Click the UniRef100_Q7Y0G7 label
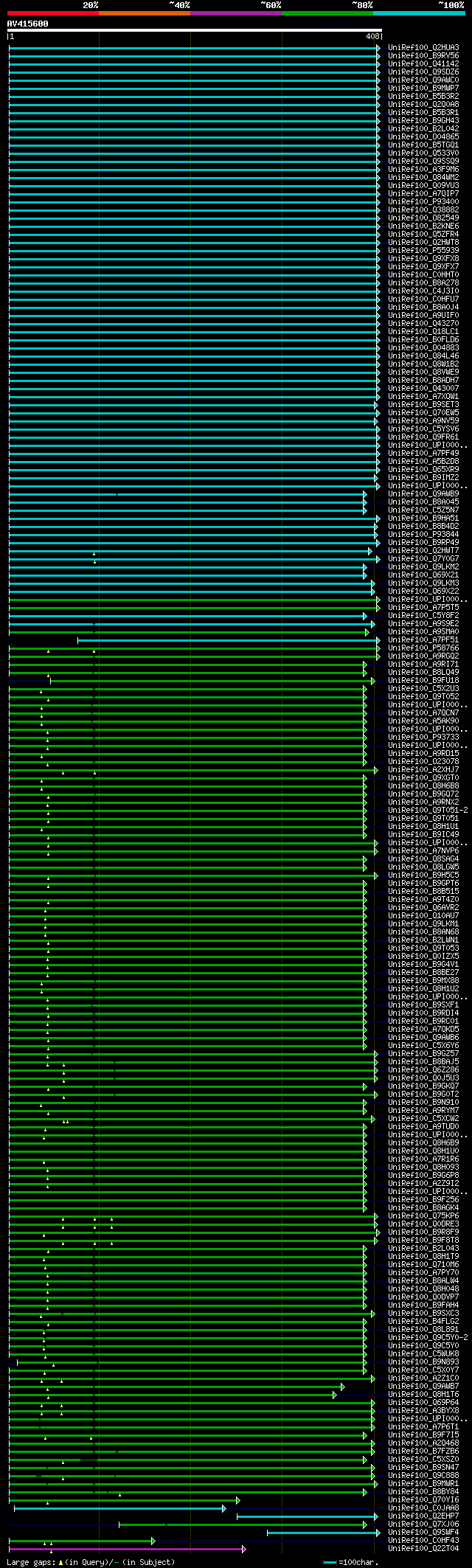The image size is (472, 1568). pos(423,559)
